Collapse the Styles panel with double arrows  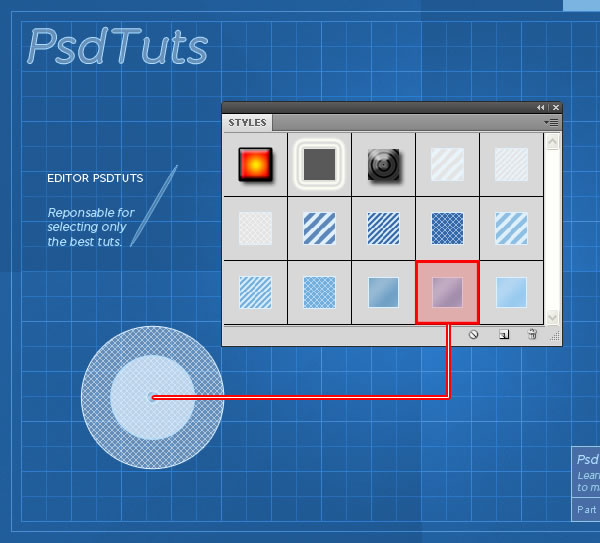coord(540,108)
